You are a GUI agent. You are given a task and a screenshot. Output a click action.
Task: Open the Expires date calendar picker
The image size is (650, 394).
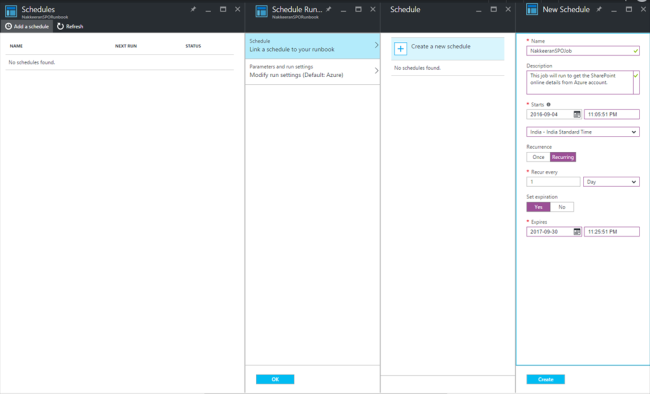(x=577, y=231)
